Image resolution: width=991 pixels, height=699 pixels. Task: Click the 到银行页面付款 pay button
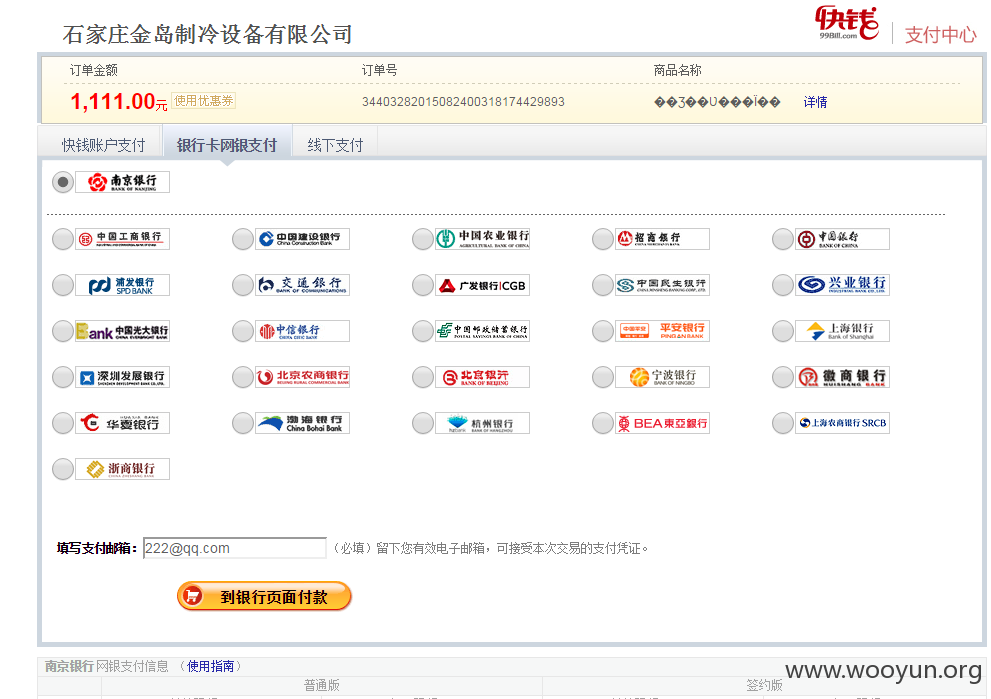pos(264,596)
